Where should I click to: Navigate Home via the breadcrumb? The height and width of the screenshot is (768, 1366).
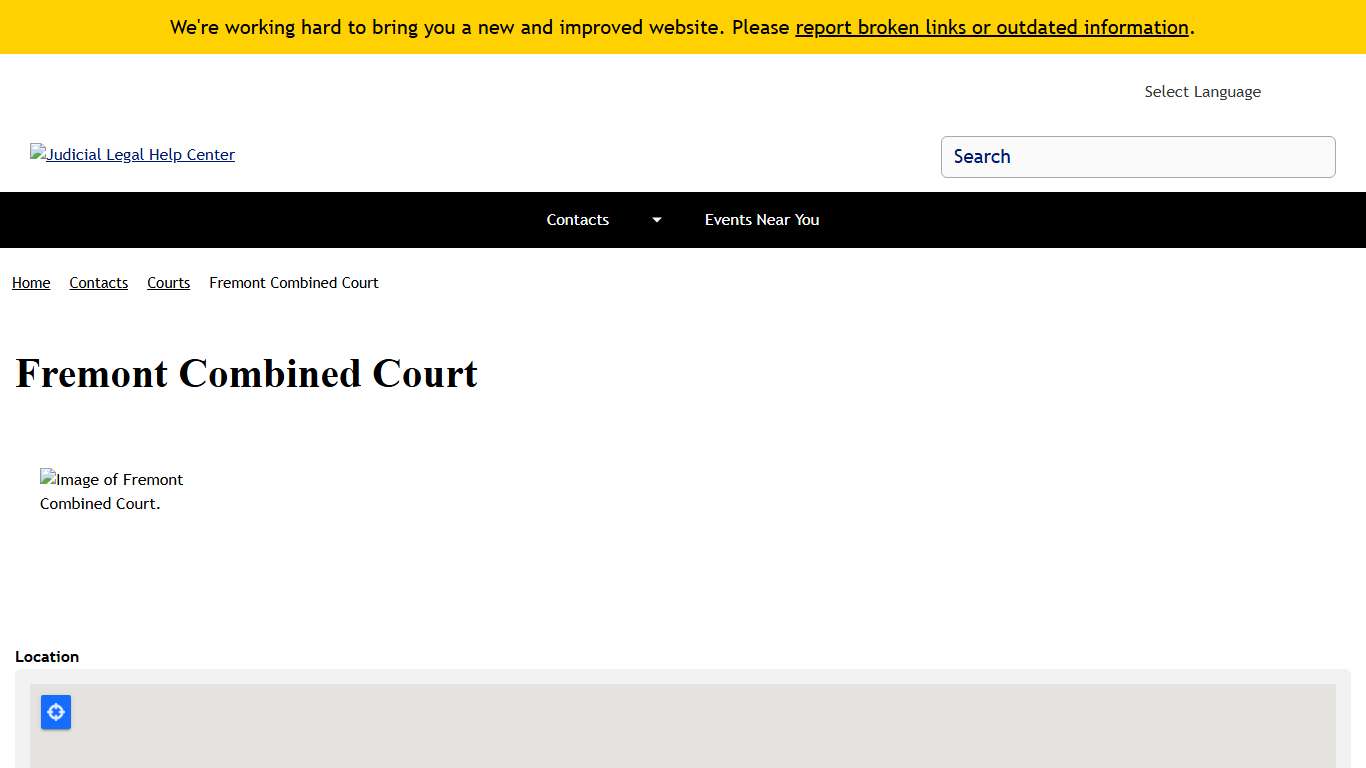click(30, 283)
